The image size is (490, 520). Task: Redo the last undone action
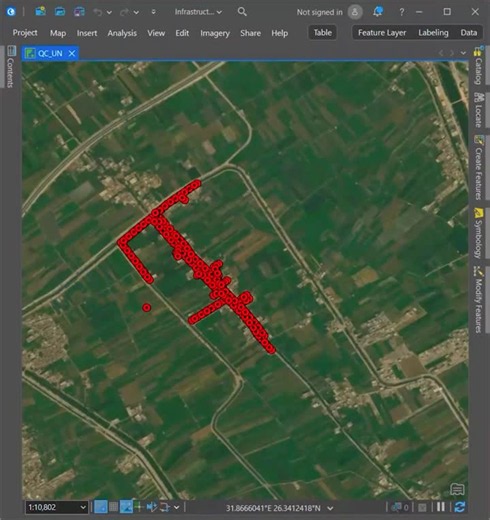tap(124, 12)
